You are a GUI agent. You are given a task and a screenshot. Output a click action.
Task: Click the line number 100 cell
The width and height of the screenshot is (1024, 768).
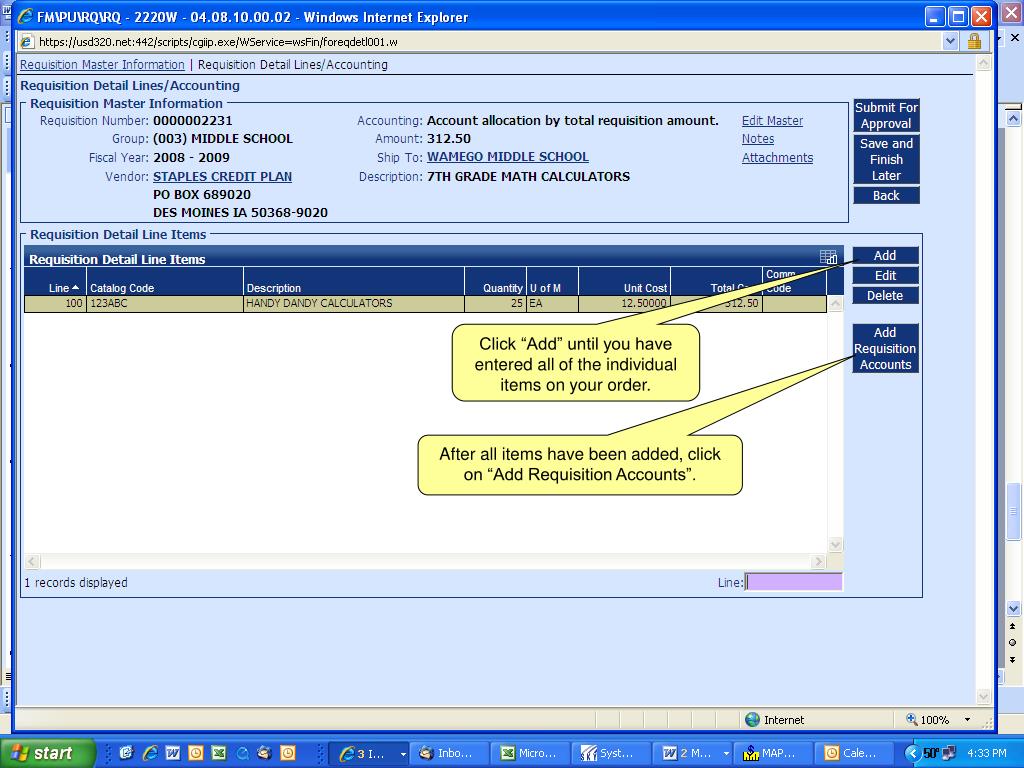pos(56,304)
